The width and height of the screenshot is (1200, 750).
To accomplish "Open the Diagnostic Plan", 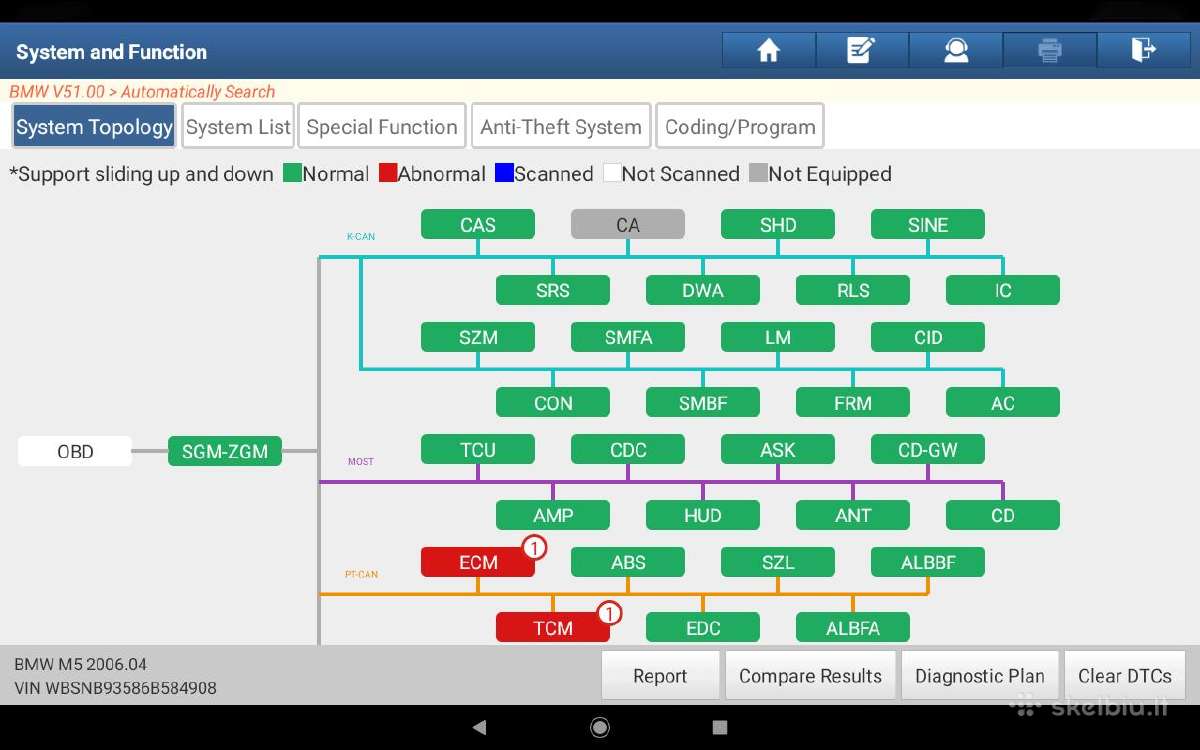I will pyautogui.click(x=980, y=676).
